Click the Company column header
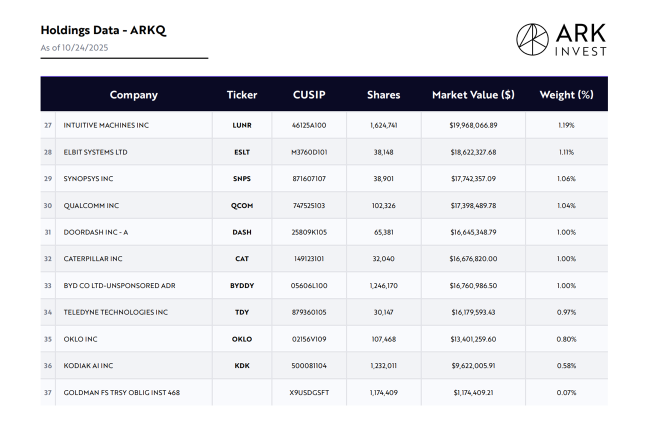The image size is (650, 422). [x=133, y=95]
